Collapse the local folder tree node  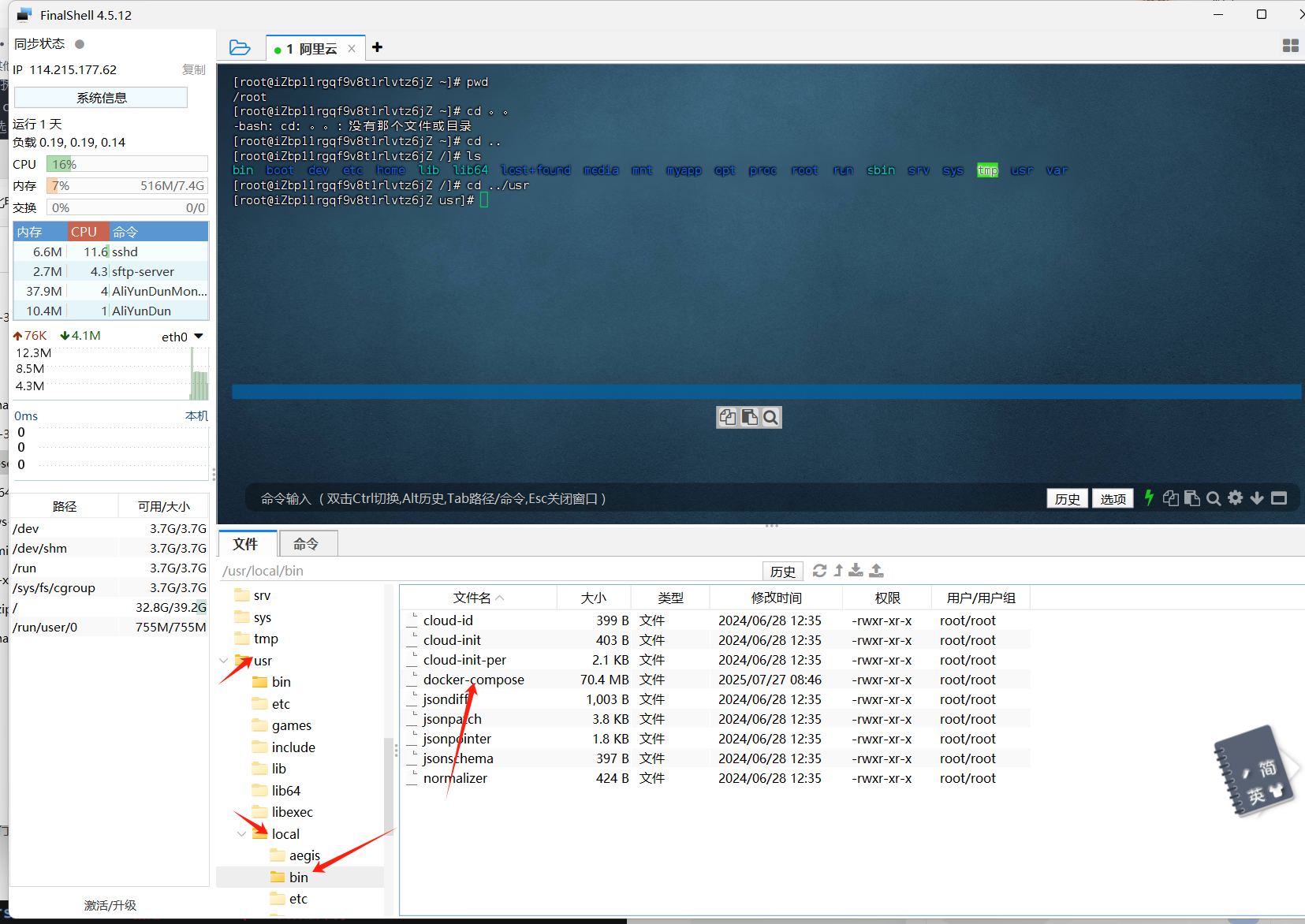(241, 834)
